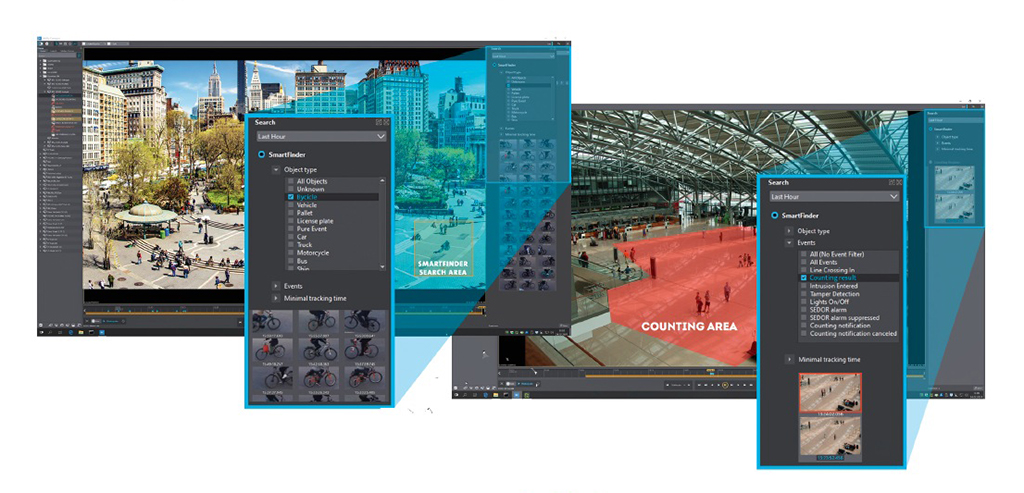Close the right Search panel with X icon
Screen dimensions: 1024x493
[x=898, y=183]
